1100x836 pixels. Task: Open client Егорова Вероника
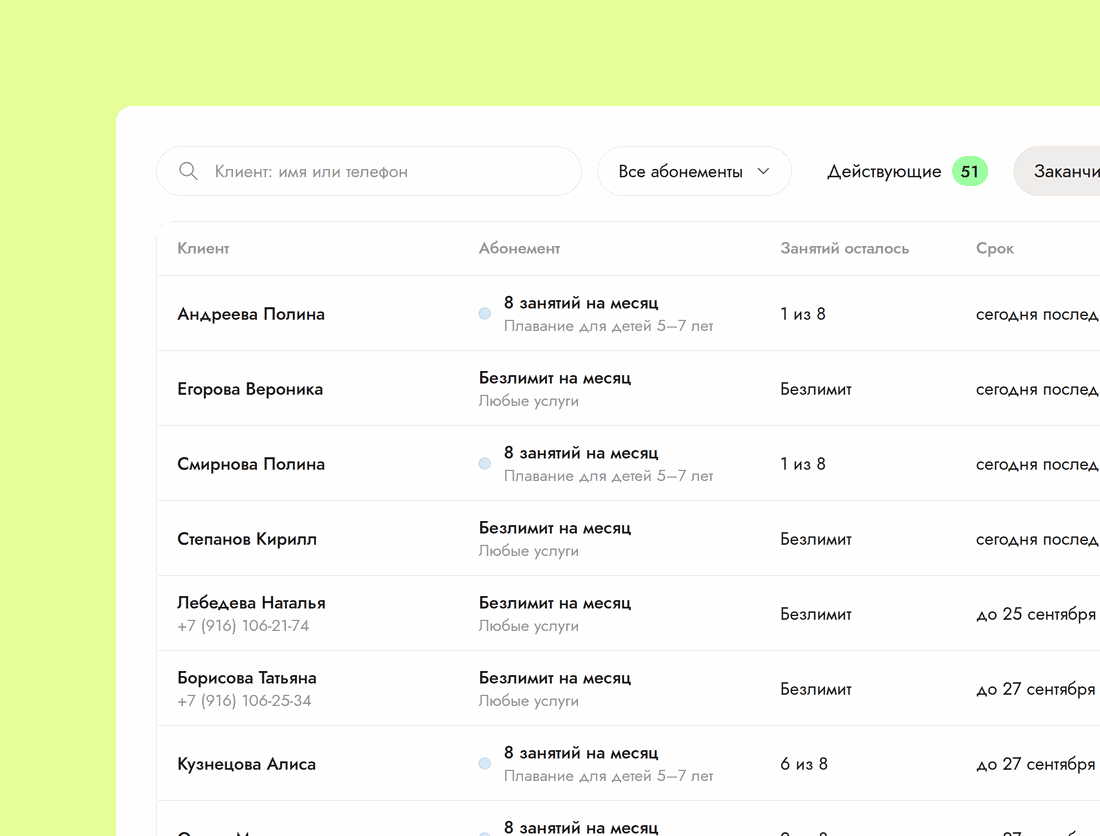(250, 389)
